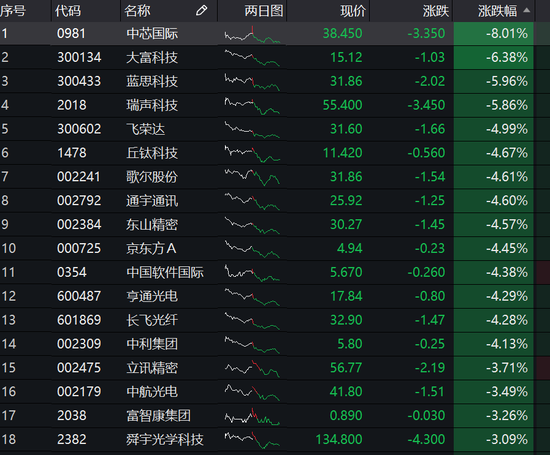Select stock name 东山精密
The height and width of the screenshot is (455, 550).
click(152, 225)
